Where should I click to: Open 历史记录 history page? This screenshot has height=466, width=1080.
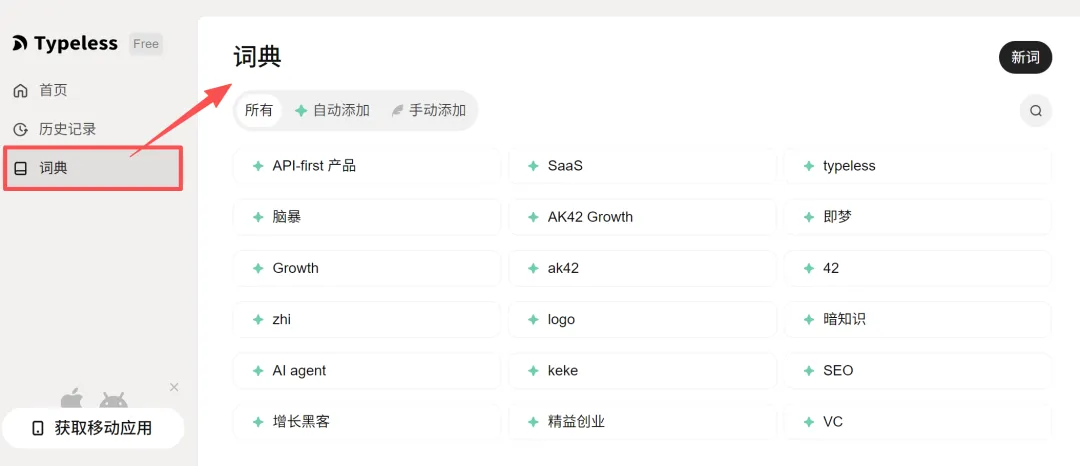(68, 129)
